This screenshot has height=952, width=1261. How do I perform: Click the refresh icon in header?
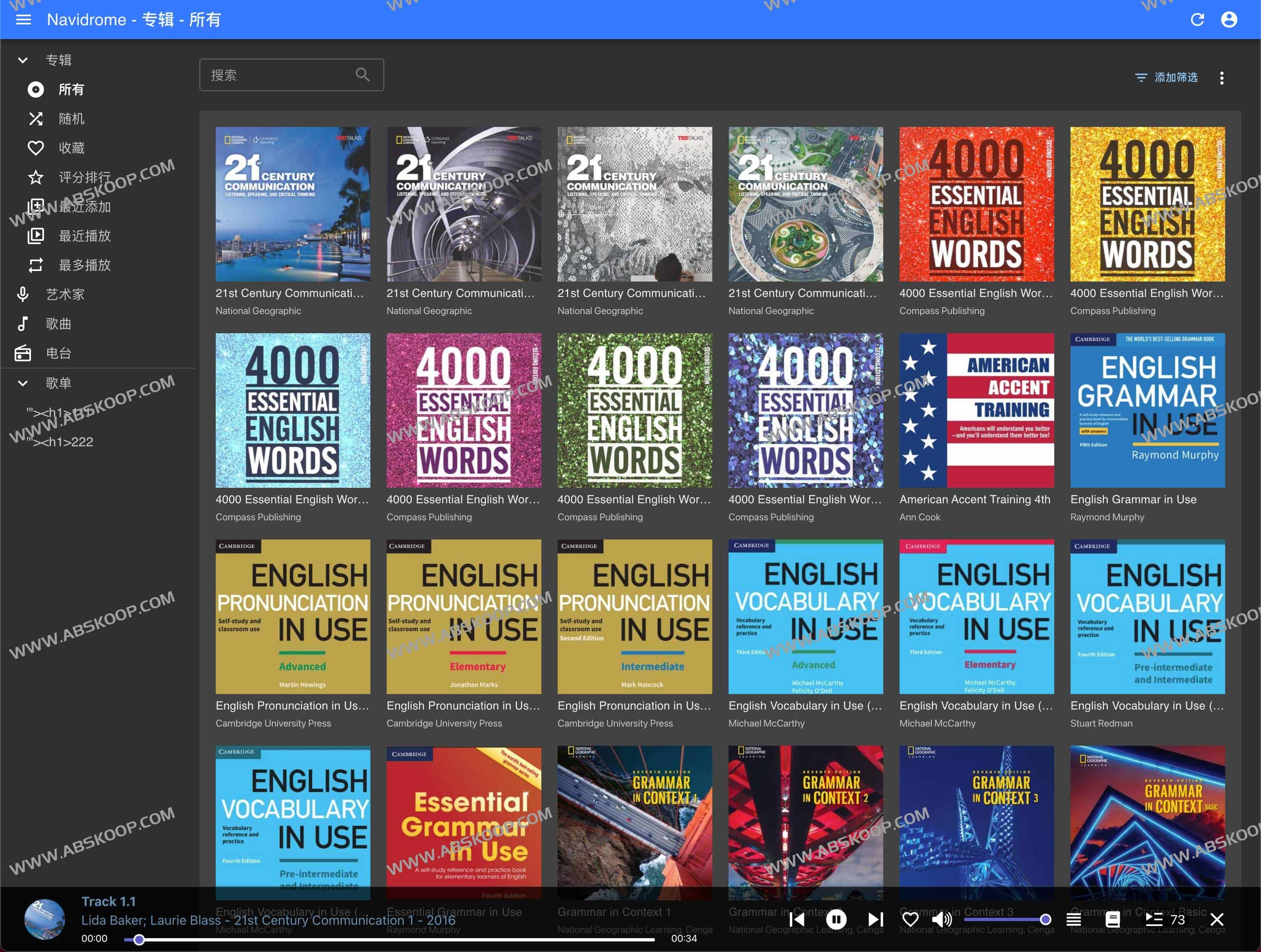point(1197,20)
